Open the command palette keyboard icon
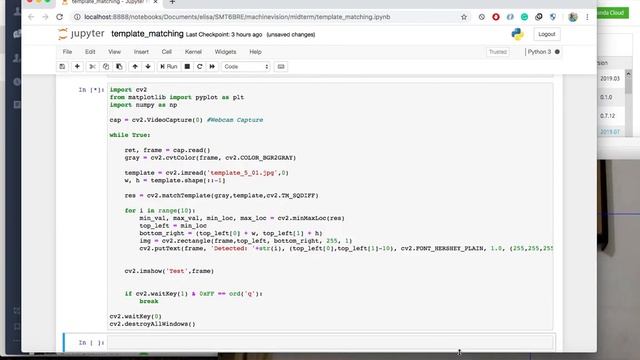640x360 pixels. [x=281, y=67]
